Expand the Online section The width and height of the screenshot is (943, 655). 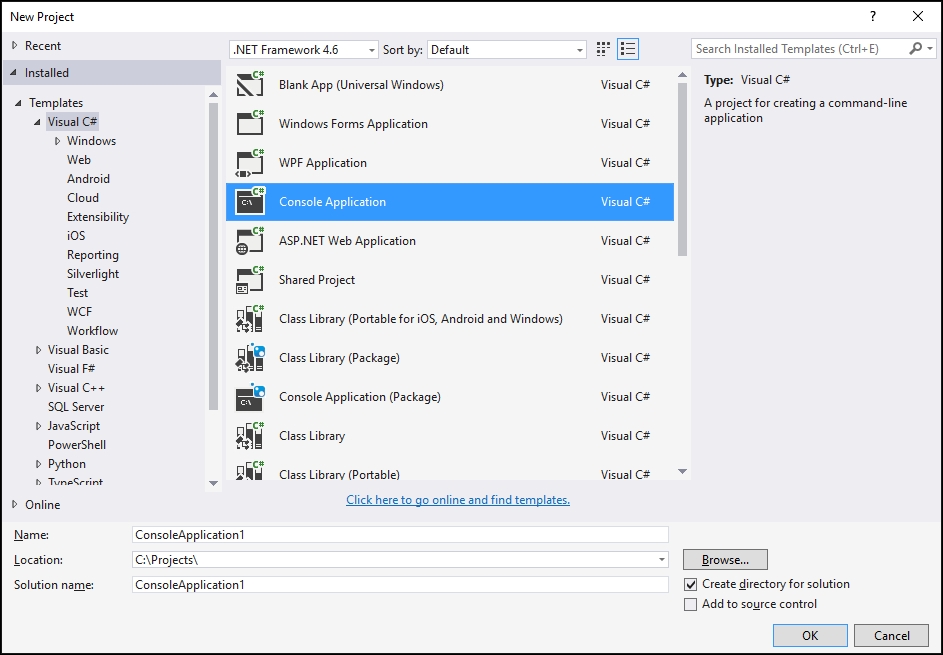15,505
